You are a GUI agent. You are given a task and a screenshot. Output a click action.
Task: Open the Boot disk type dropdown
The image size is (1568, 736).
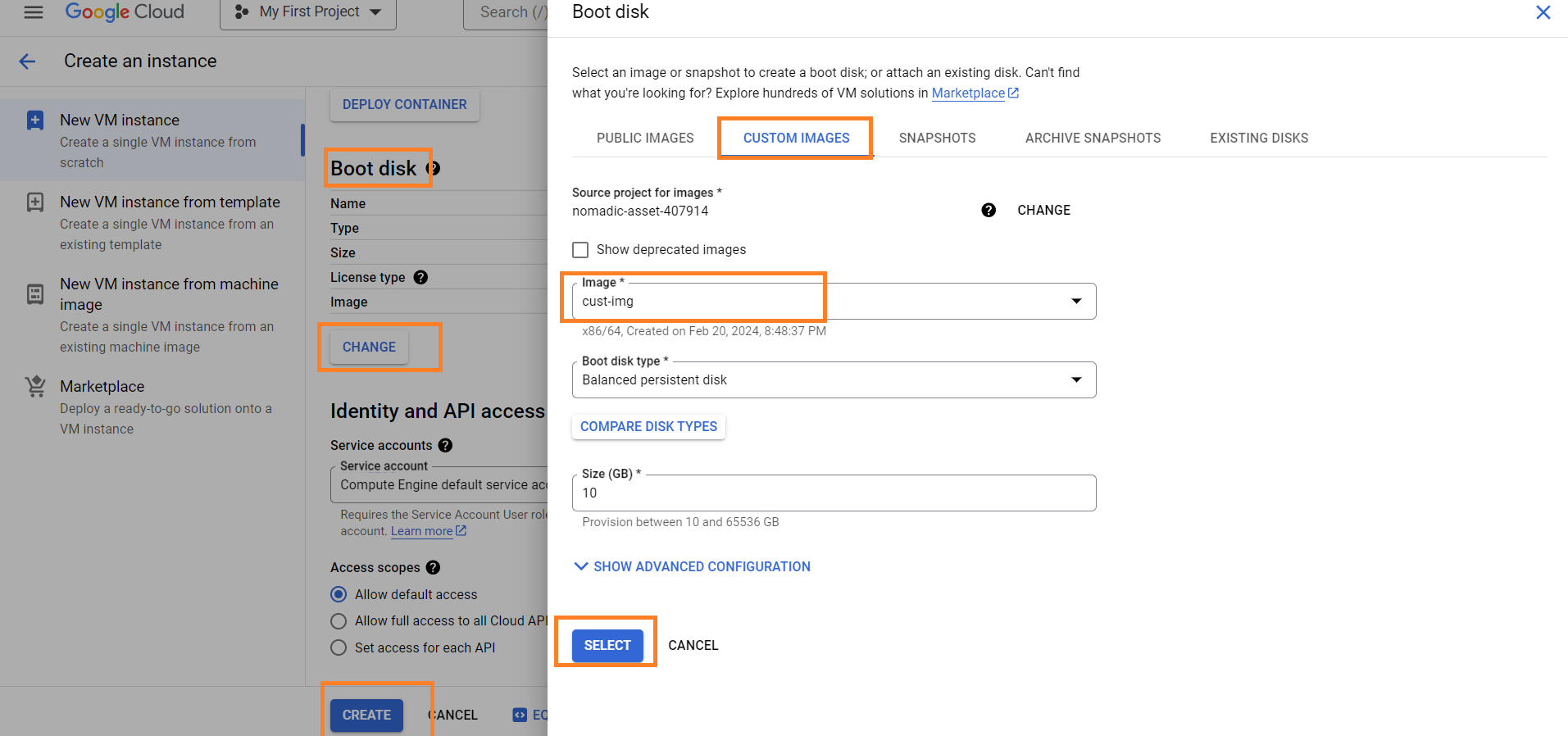pos(834,380)
